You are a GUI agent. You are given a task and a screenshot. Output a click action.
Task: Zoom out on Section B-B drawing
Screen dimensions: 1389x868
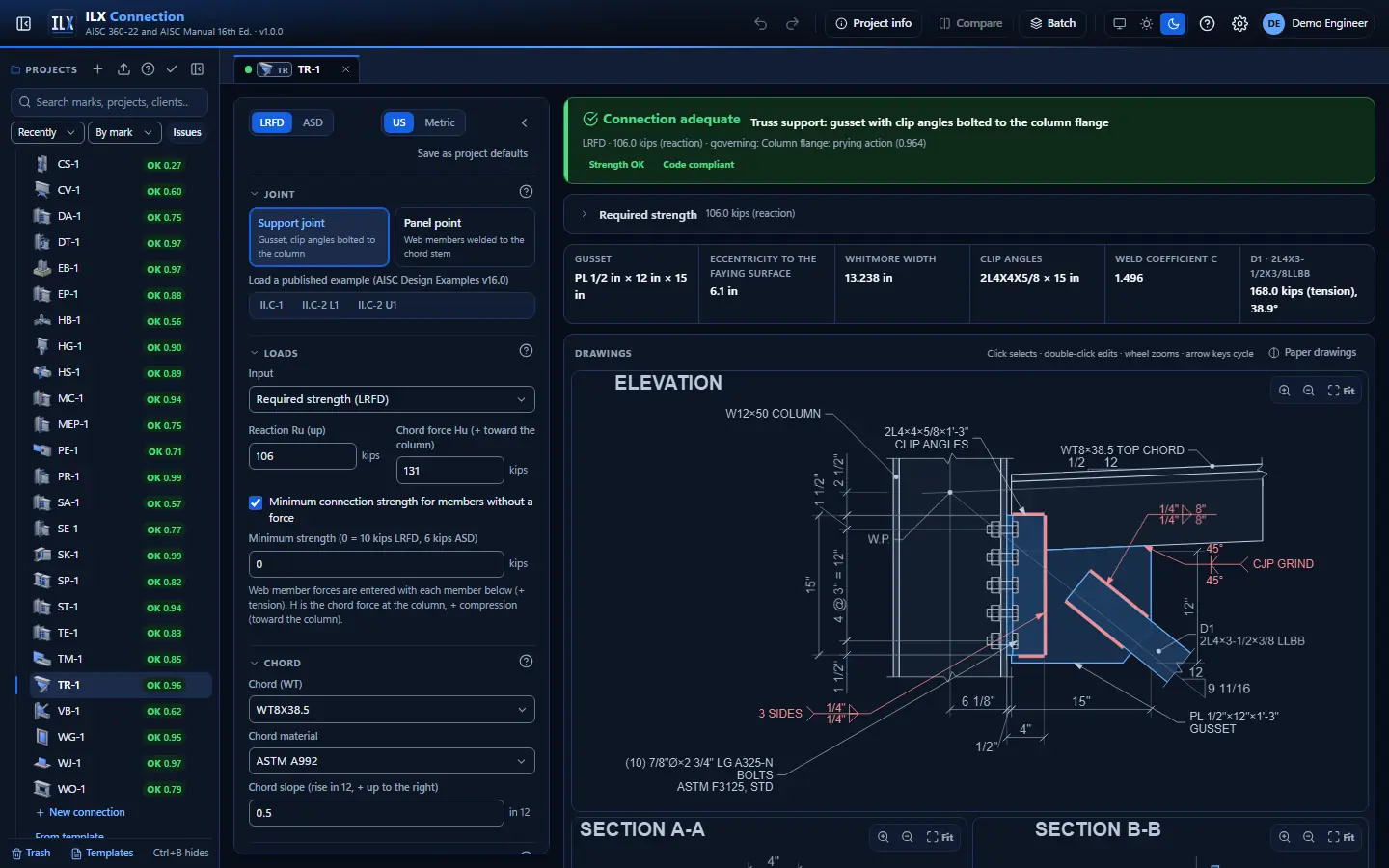pos(1308,837)
